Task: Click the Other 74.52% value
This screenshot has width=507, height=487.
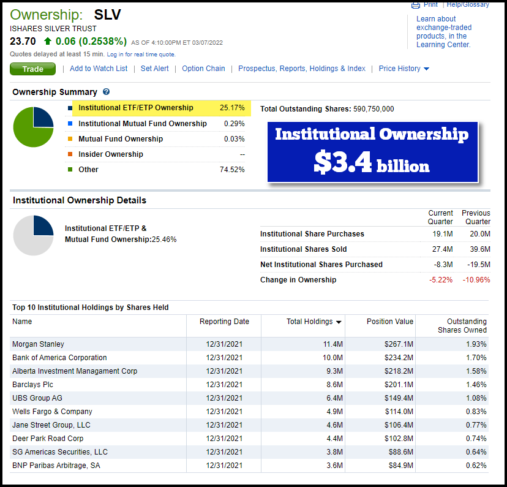Action: pos(232,169)
